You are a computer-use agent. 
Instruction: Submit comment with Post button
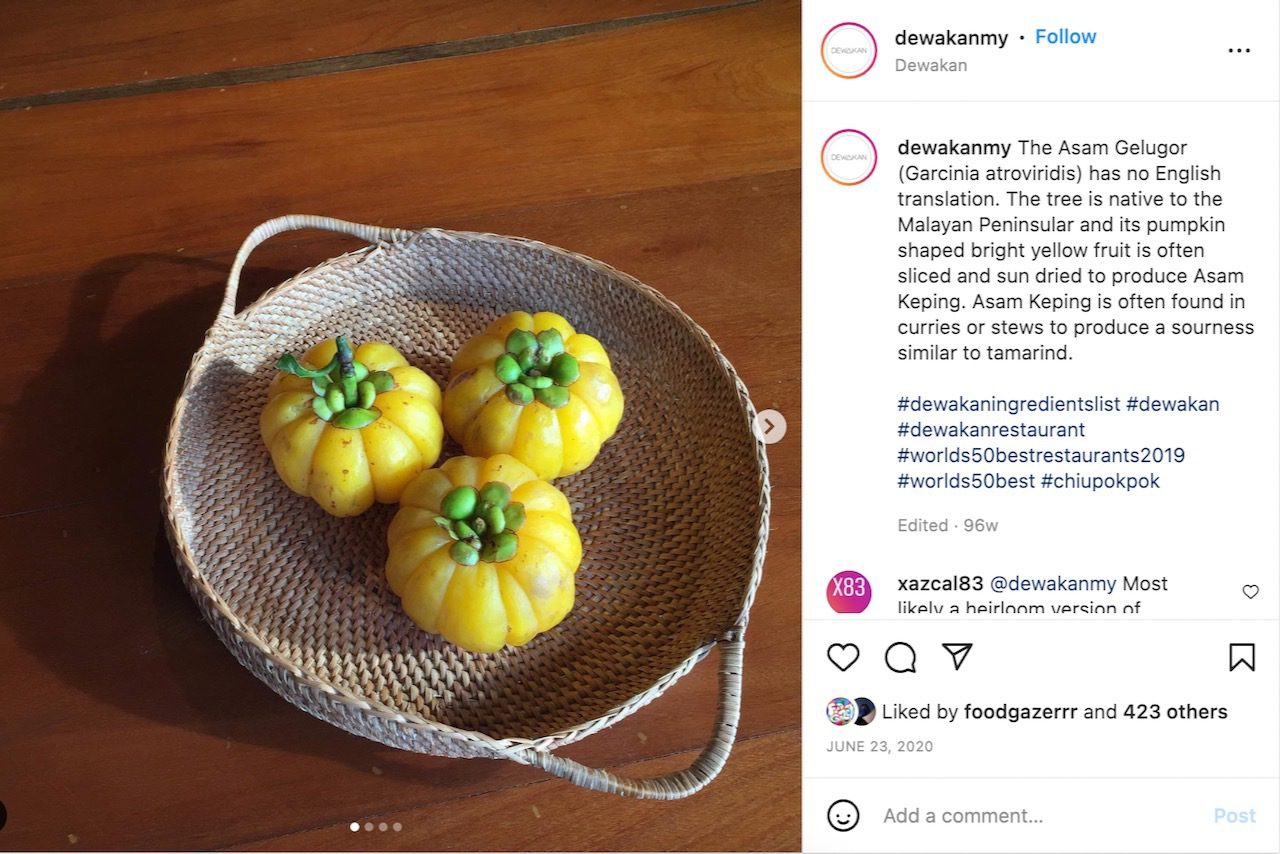(x=1234, y=816)
